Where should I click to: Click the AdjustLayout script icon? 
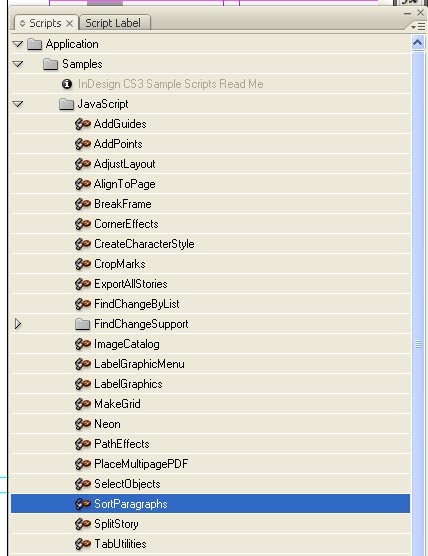point(83,164)
